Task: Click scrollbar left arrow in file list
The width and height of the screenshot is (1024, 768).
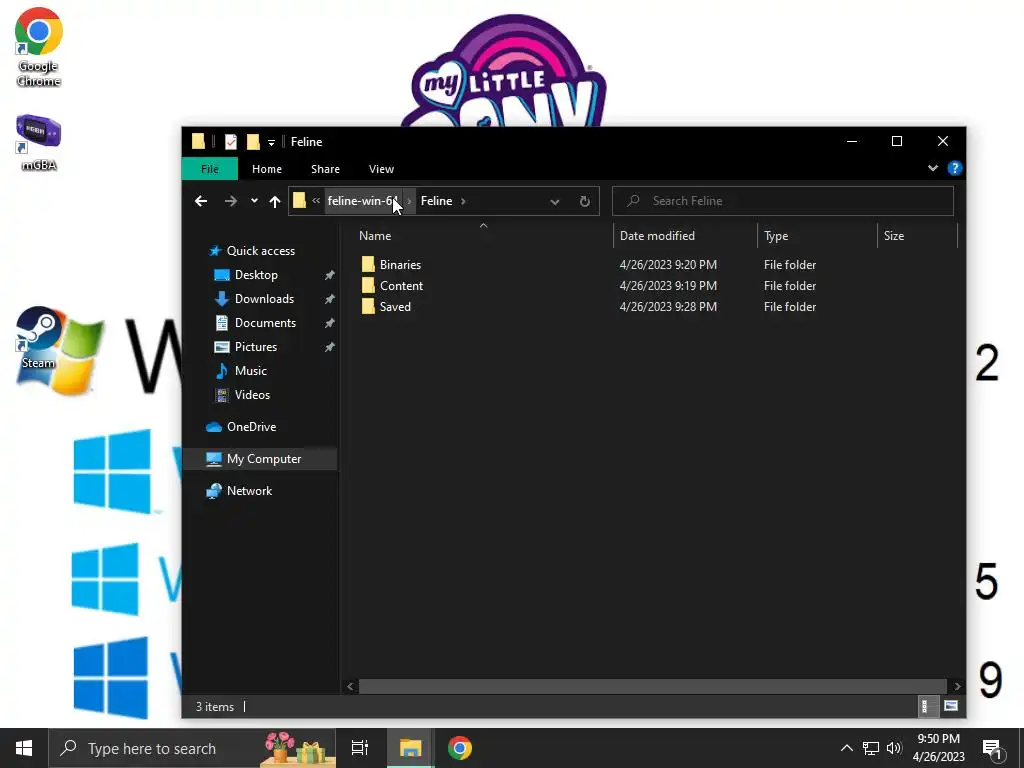Action: pos(350,686)
